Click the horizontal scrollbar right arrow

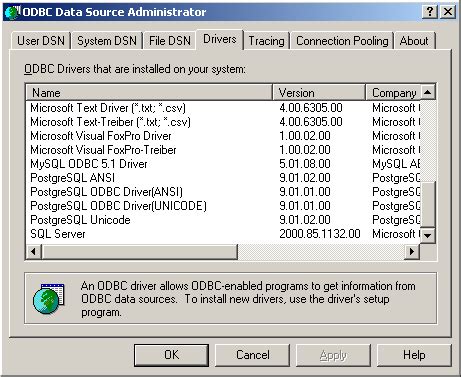tap(412, 251)
